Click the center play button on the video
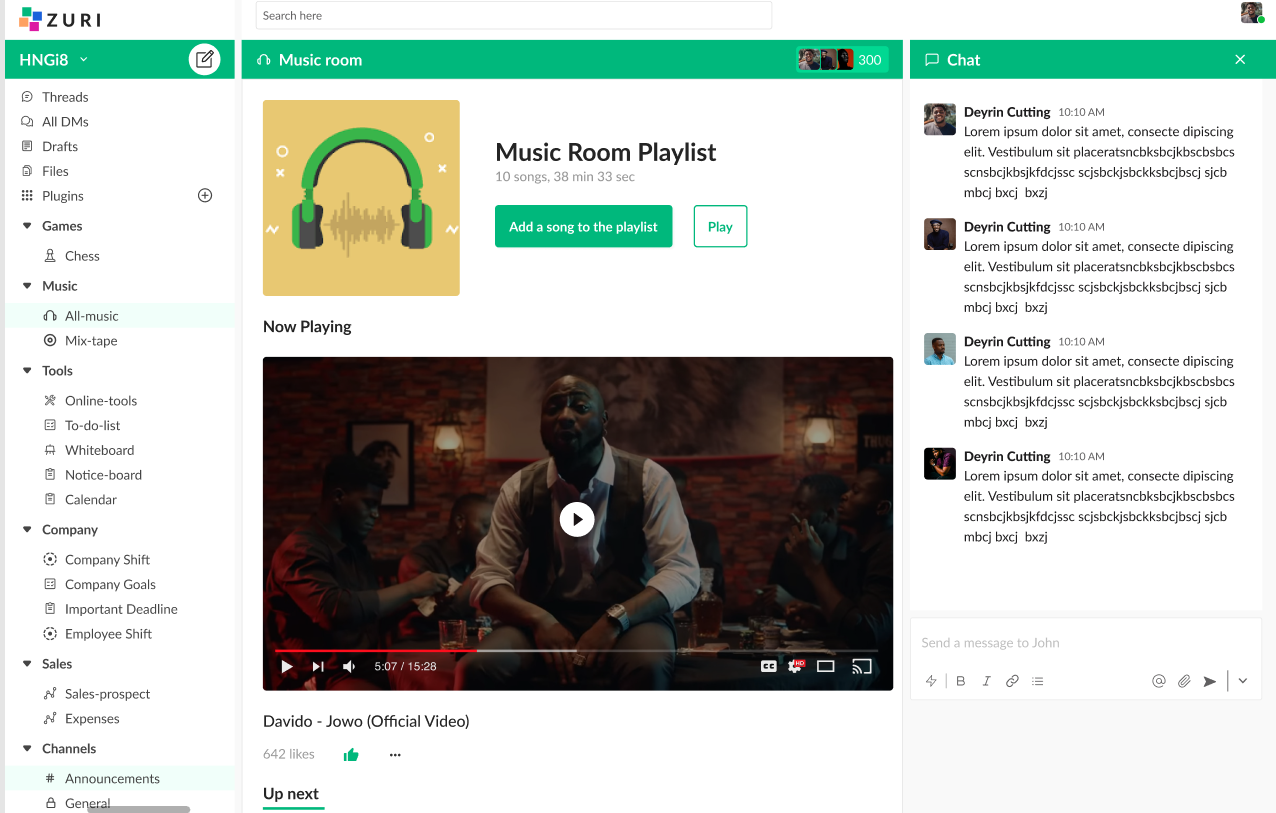1276x813 pixels. pos(577,519)
